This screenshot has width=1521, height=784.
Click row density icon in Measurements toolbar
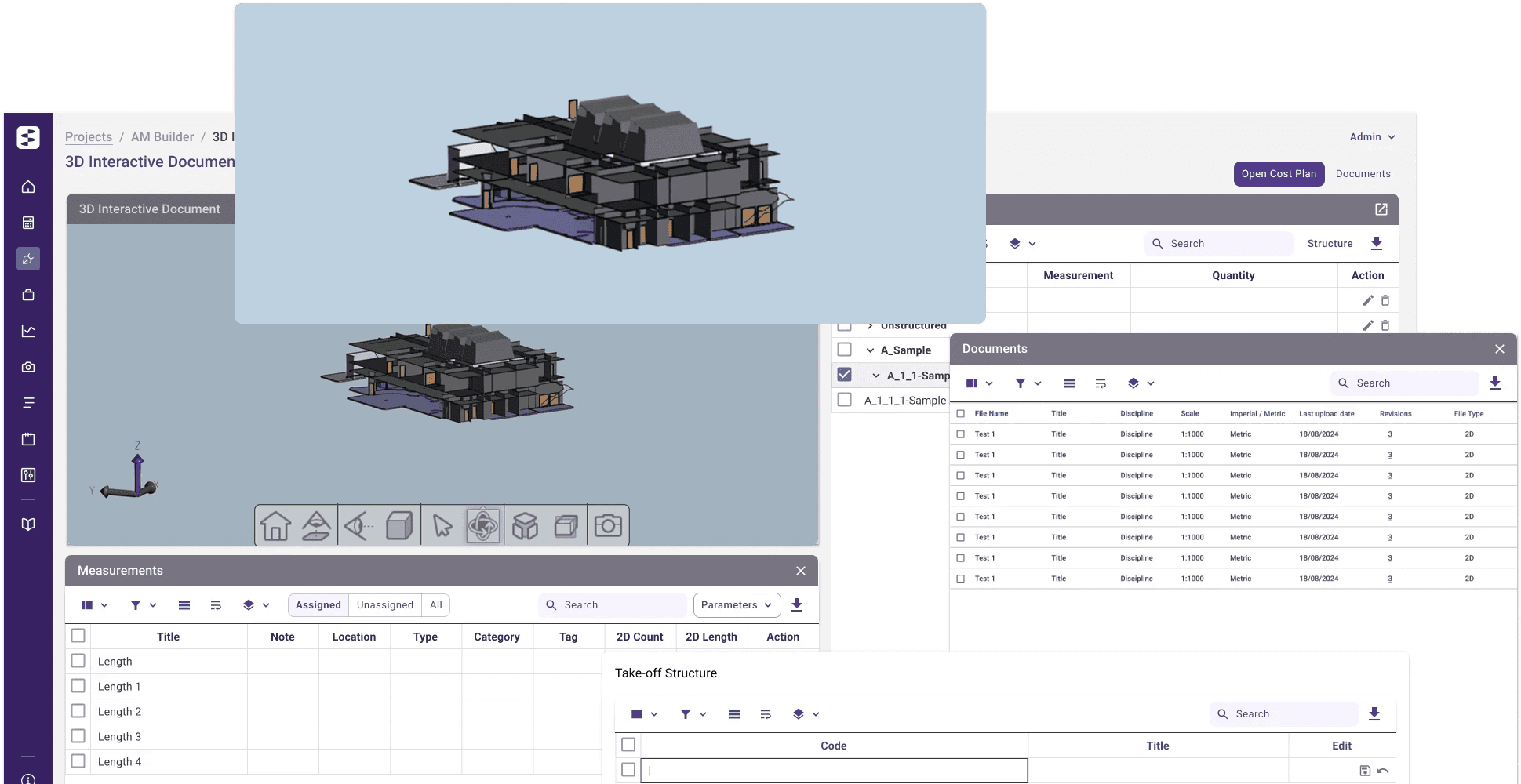pos(184,605)
